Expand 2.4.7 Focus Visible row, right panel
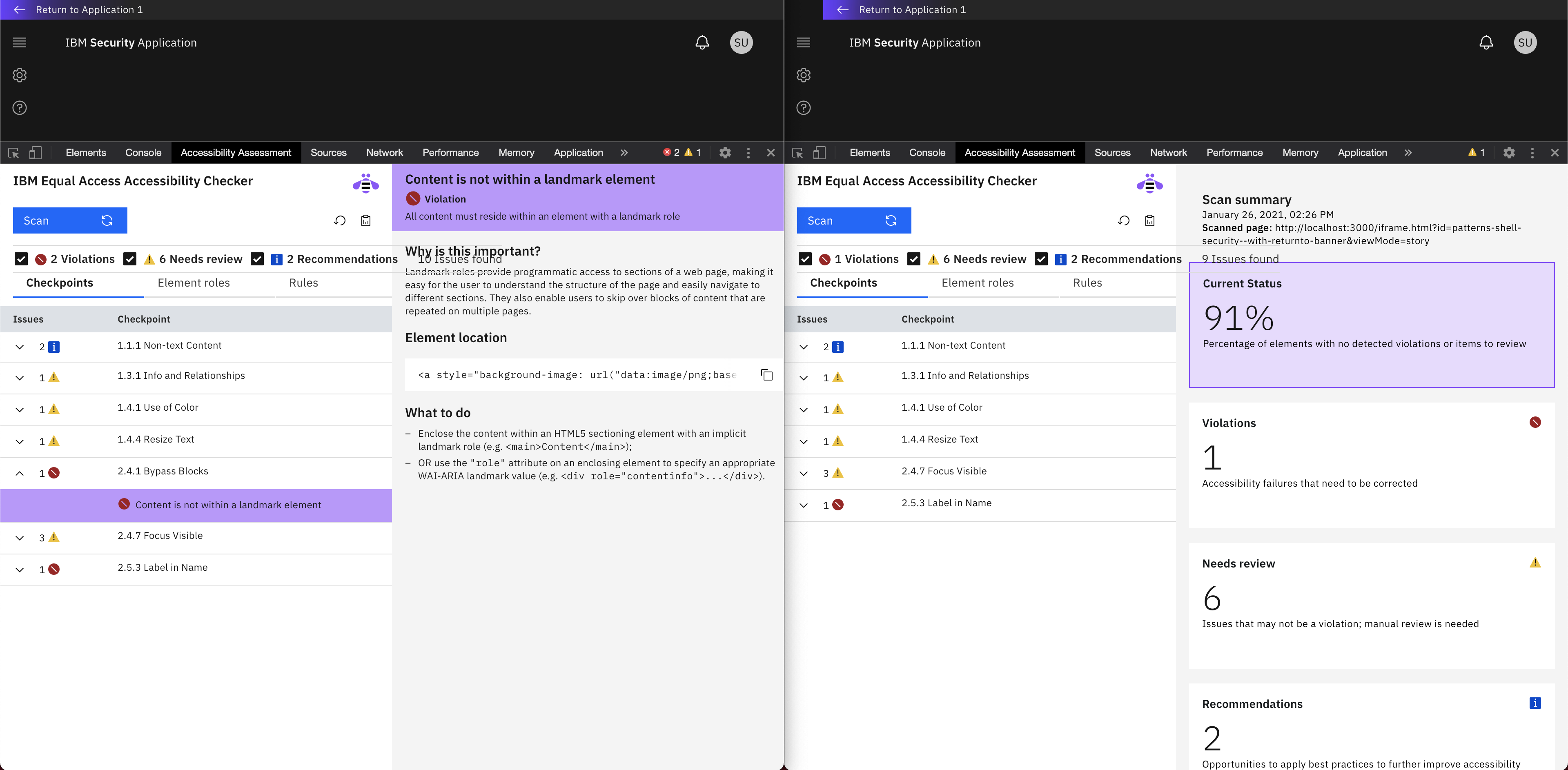Viewport: 1568px width, 770px height. [804, 473]
